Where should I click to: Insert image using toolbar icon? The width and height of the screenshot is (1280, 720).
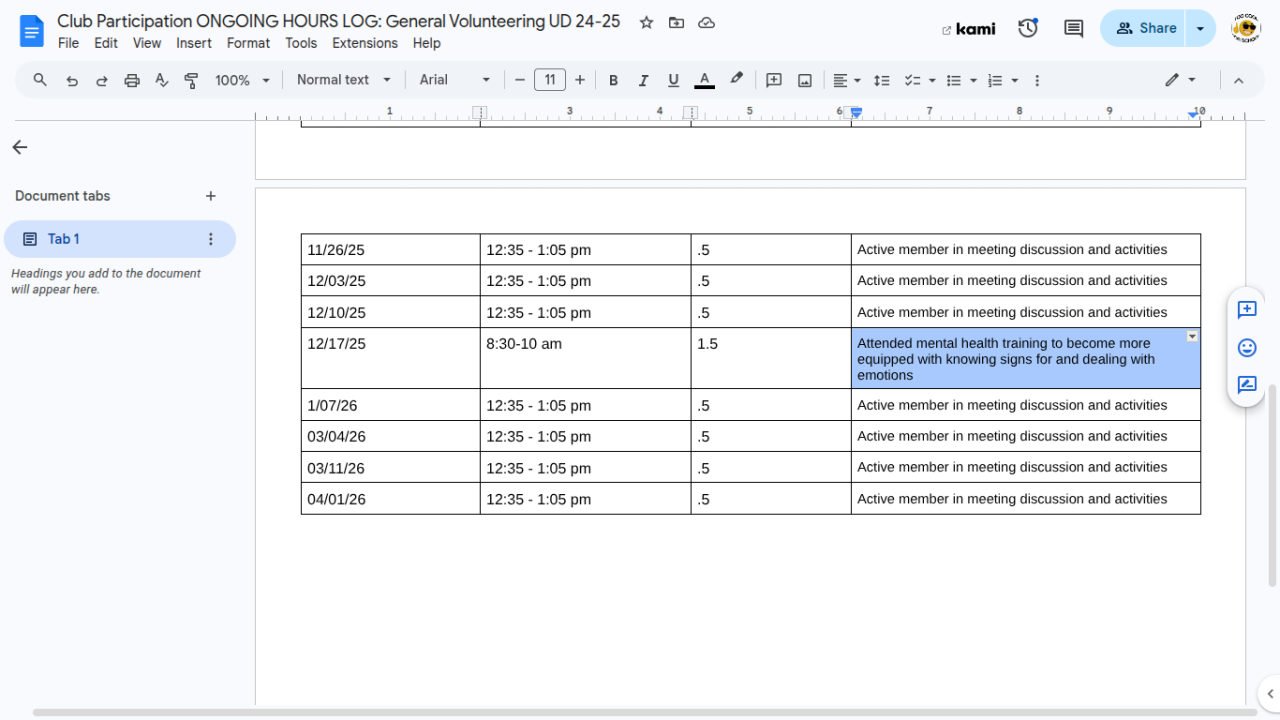coord(804,80)
